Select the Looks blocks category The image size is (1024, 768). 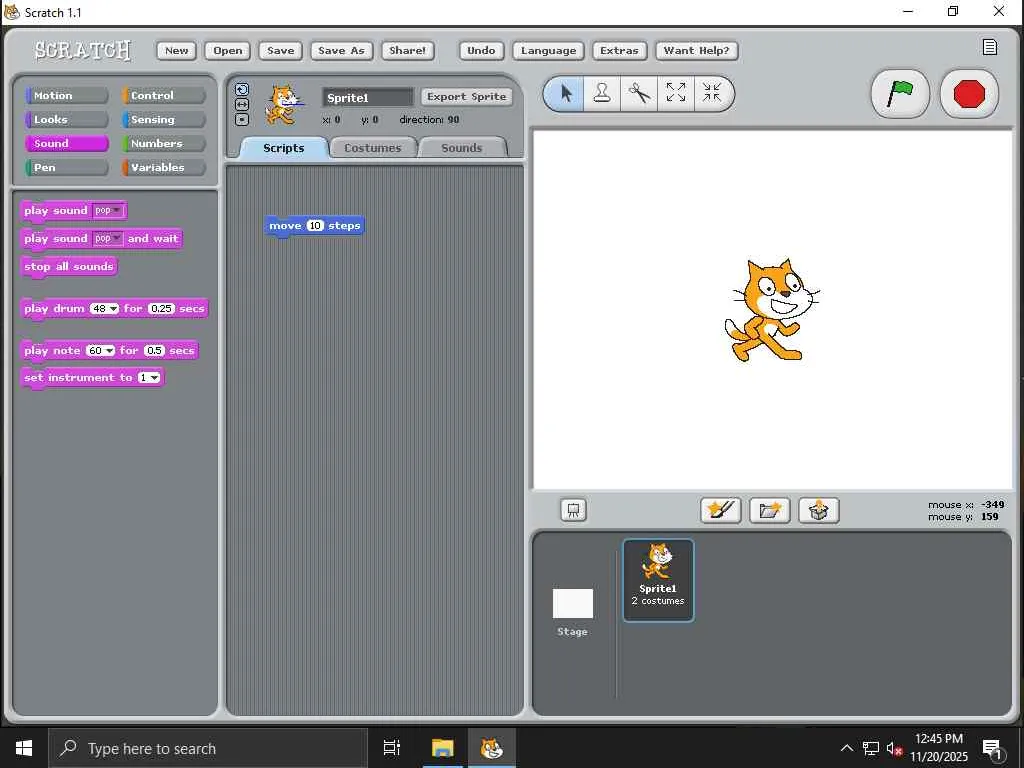coord(67,120)
